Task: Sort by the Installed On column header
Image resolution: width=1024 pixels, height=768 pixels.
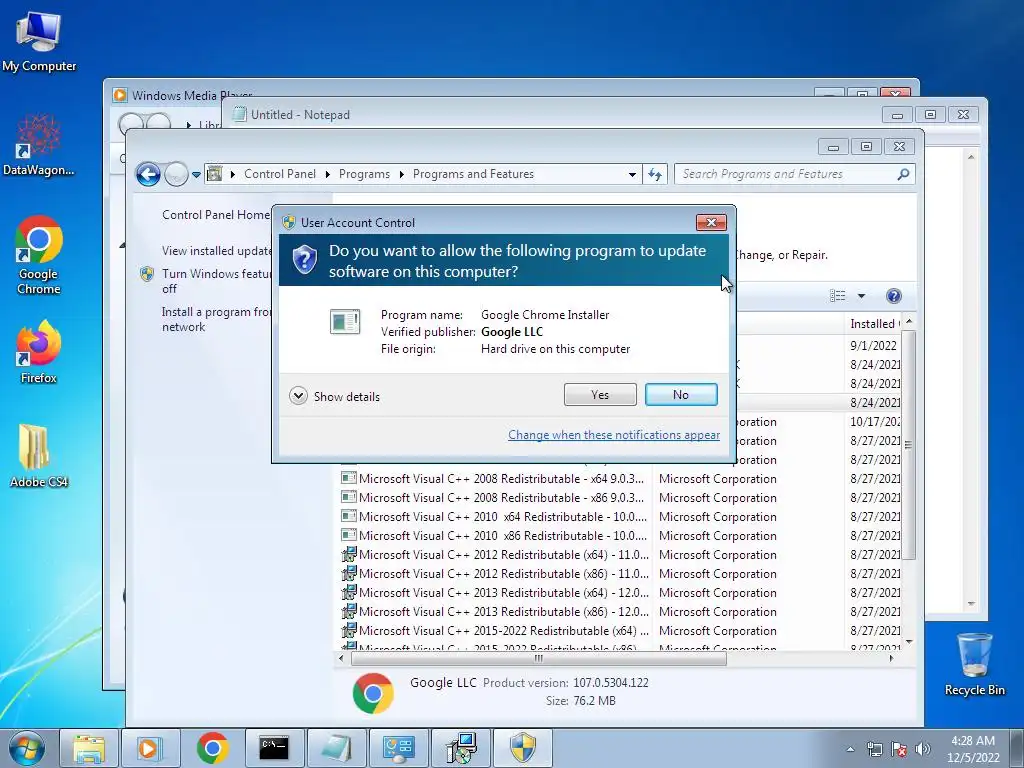Action: click(872, 323)
